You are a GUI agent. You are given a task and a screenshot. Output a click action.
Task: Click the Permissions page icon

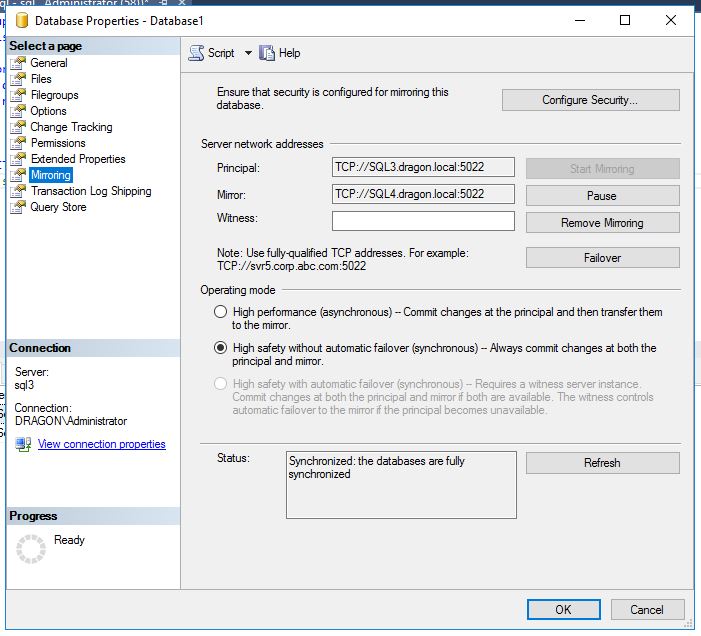coord(17,143)
